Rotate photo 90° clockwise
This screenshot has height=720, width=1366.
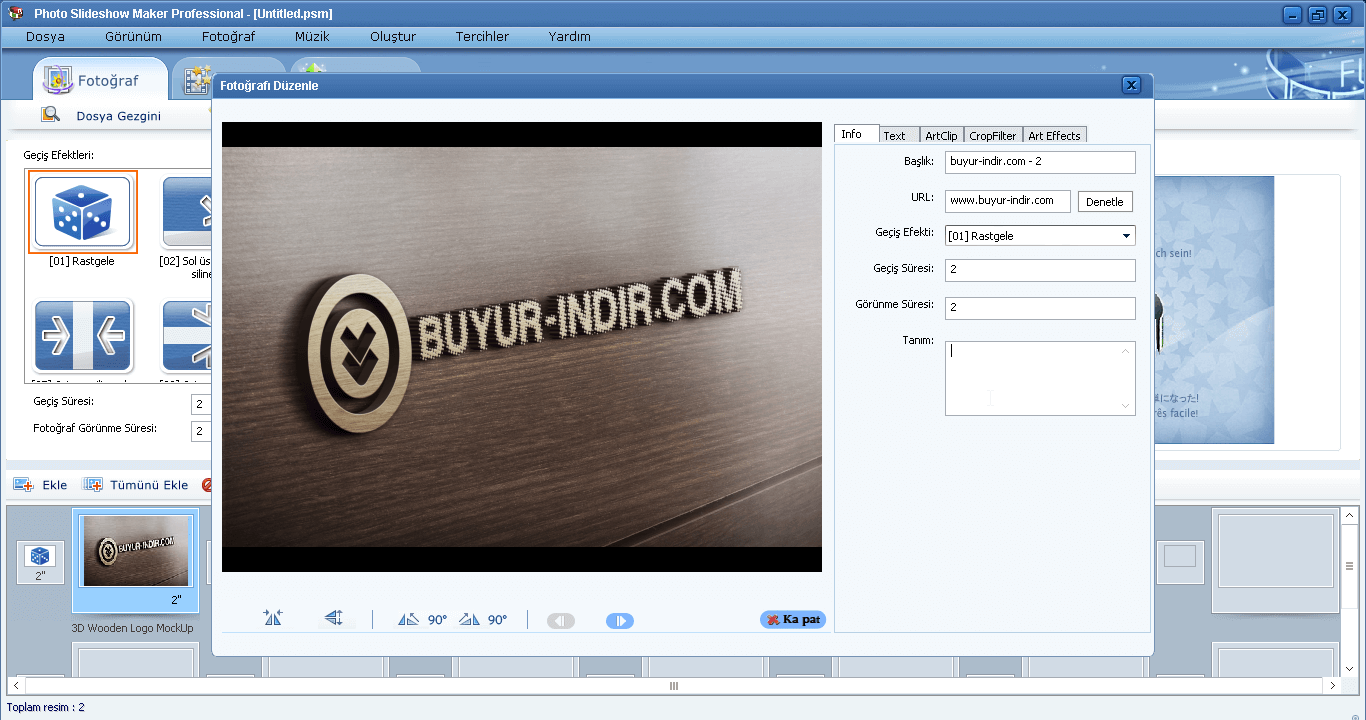pos(483,620)
